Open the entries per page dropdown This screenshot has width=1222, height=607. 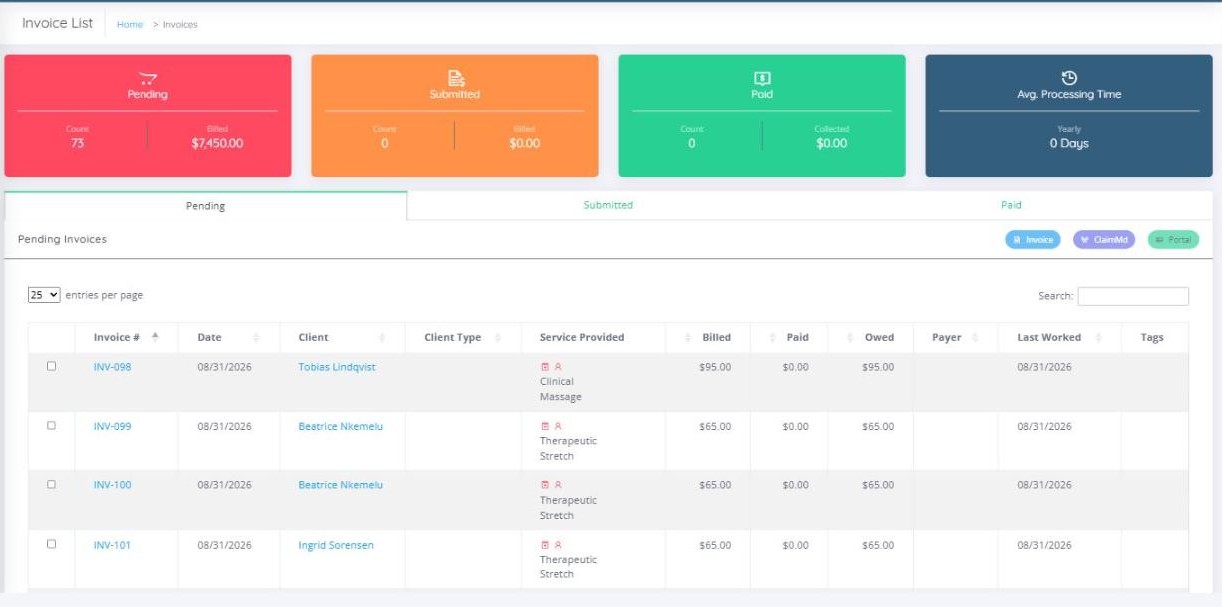point(44,295)
